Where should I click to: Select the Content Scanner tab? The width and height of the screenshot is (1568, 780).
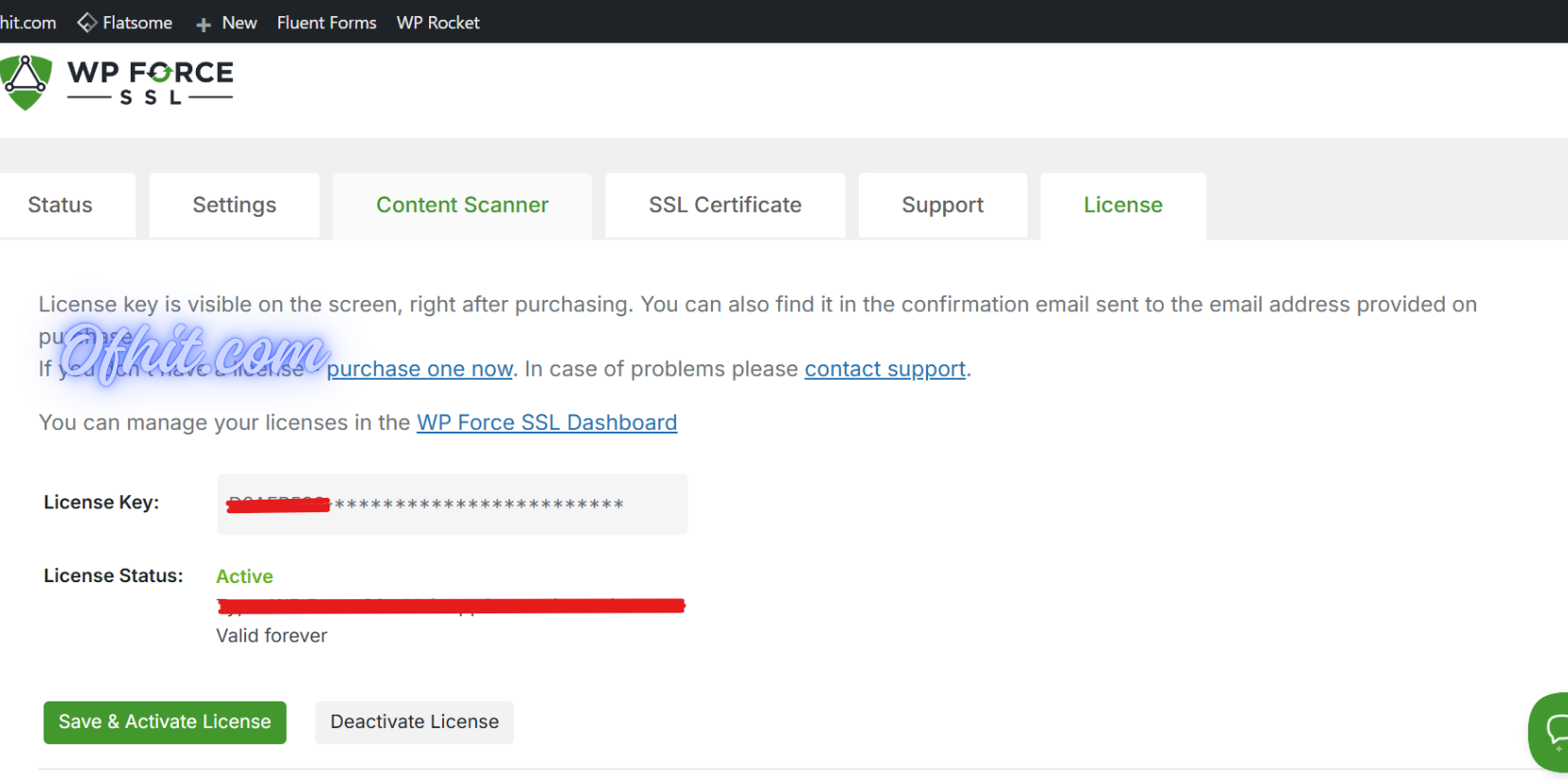(462, 205)
